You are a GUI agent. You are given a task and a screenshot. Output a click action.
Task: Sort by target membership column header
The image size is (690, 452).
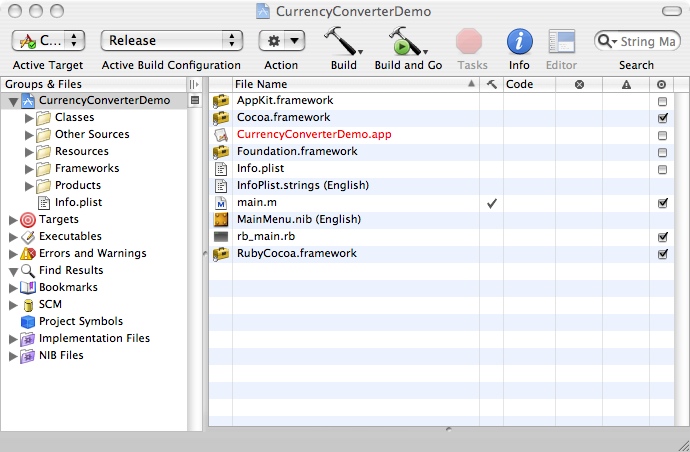(x=661, y=84)
